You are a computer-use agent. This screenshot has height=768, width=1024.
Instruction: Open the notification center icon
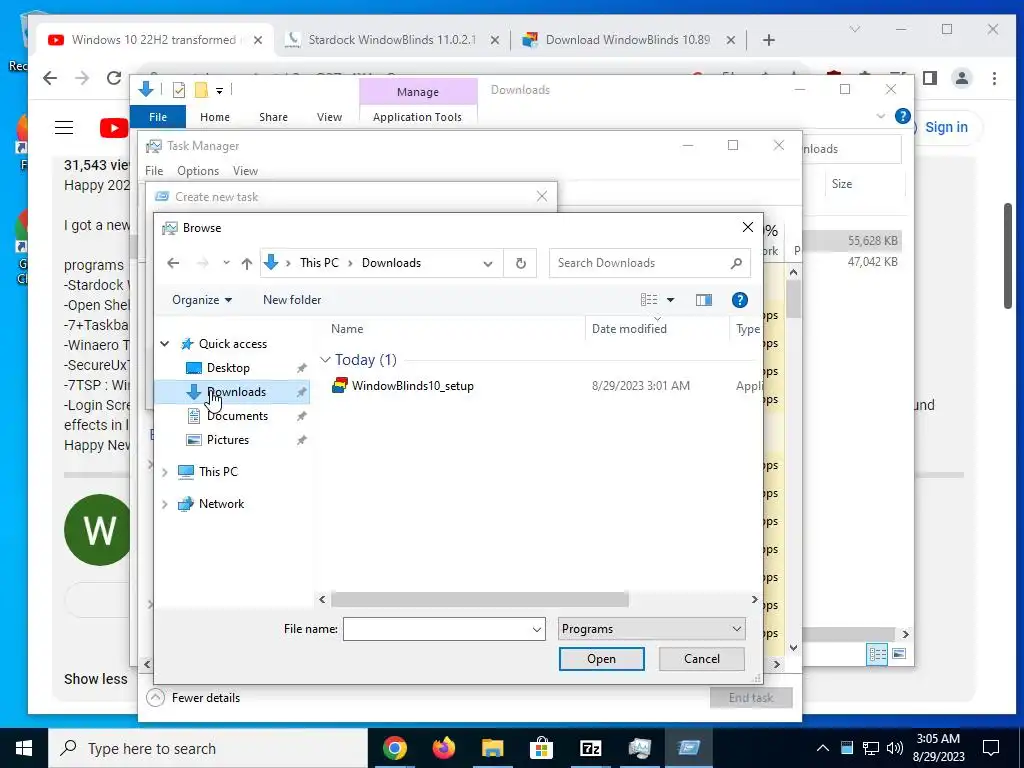(991, 748)
